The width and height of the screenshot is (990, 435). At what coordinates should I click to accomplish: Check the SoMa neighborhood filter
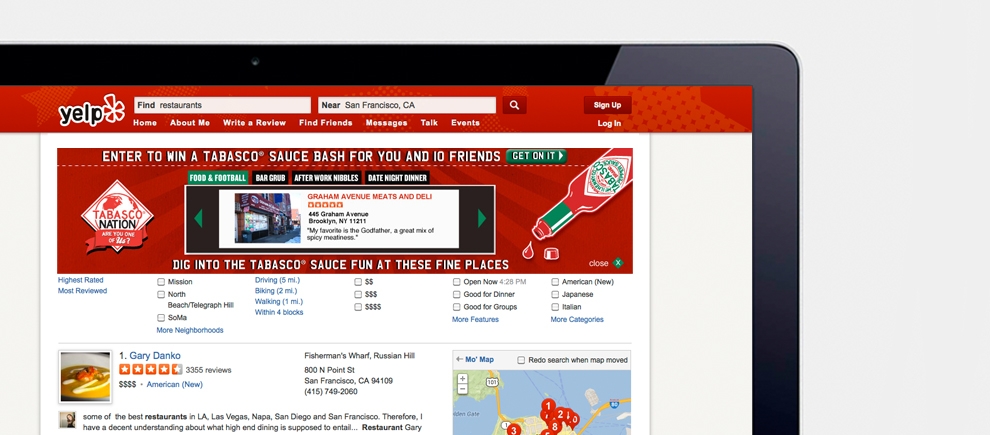161,318
